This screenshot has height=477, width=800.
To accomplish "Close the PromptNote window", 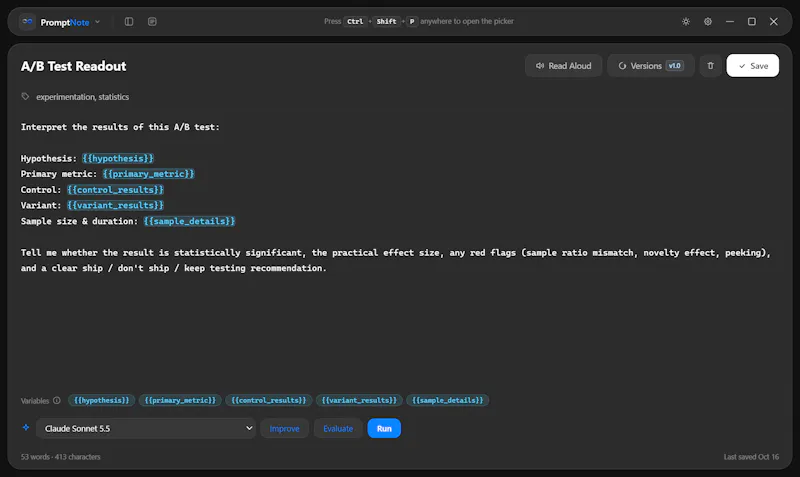I will tap(773, 21).
